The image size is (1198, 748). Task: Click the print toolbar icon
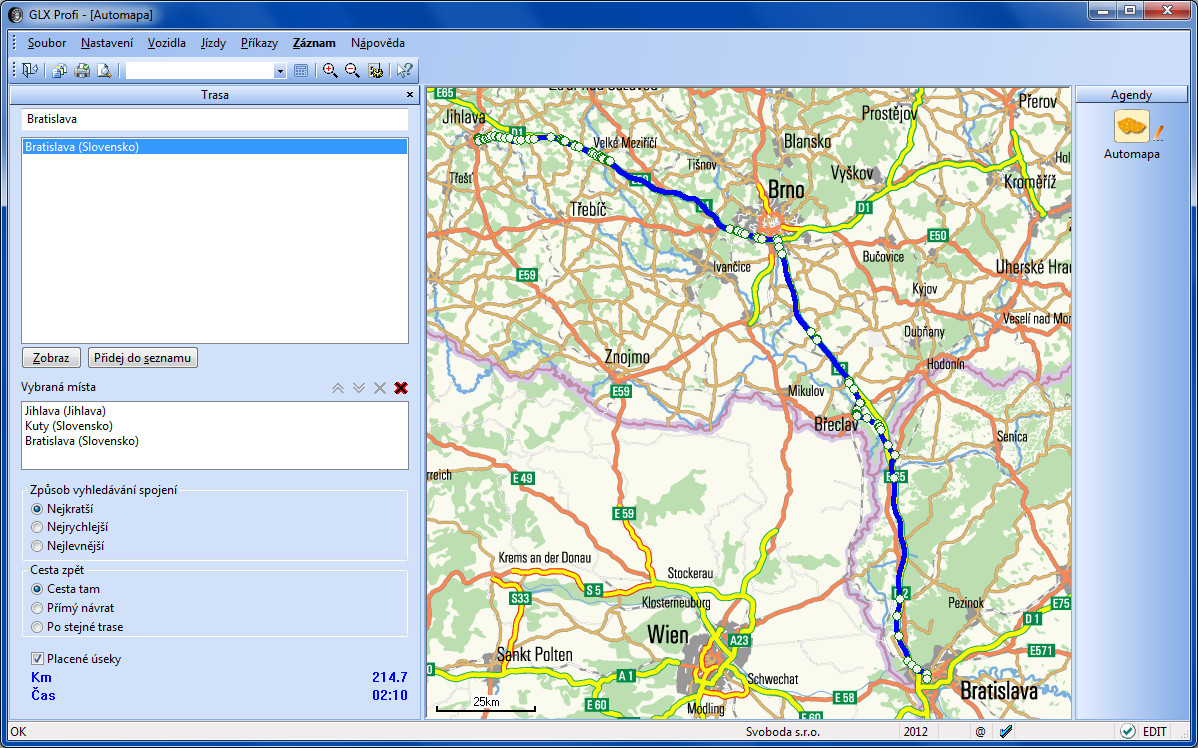pos(82,71)
